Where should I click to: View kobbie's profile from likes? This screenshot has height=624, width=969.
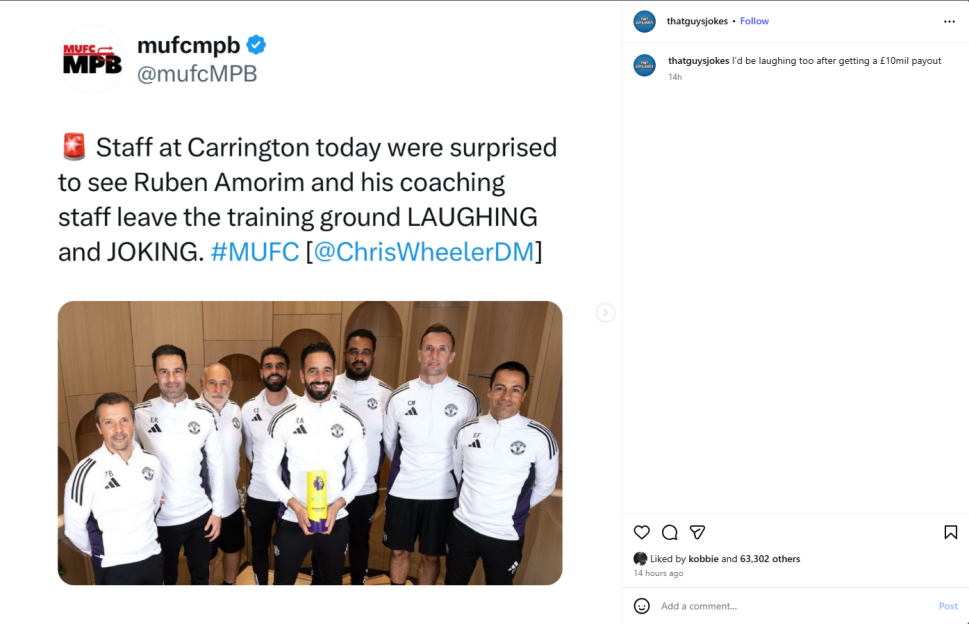tap(703, 559)
